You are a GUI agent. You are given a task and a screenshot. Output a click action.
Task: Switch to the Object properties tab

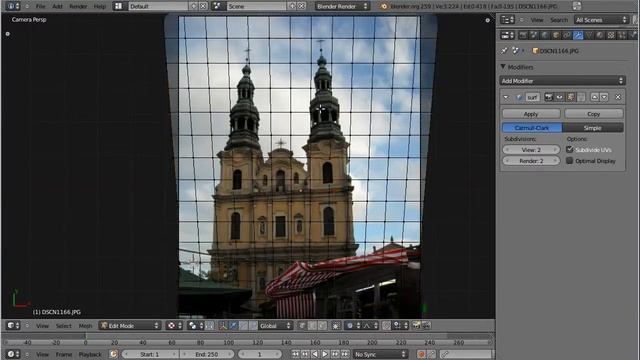point(556,36)
